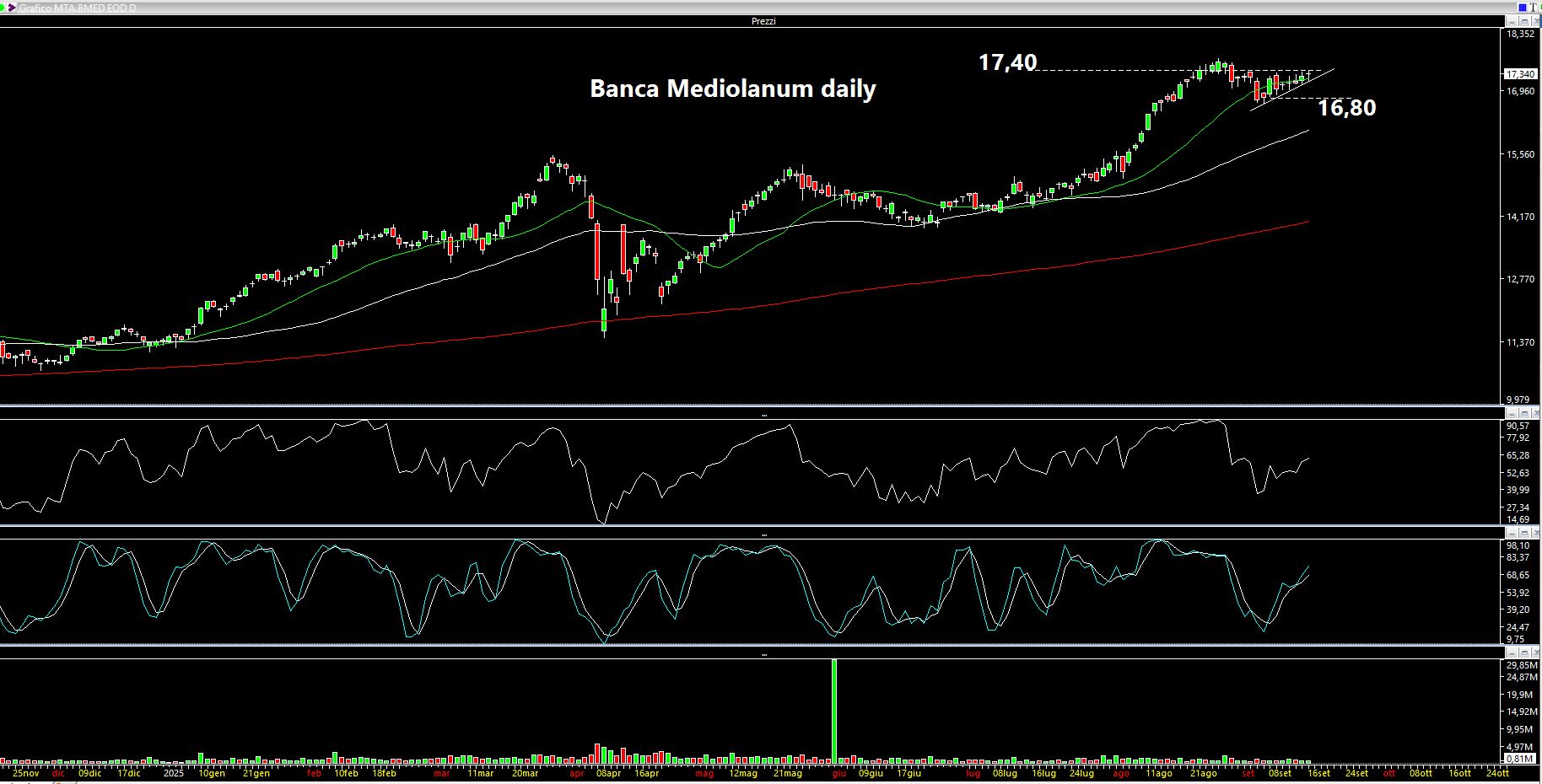Click the 0,81M volume value tag
Viewport: 1542px width, 784px height.
point(1520,759)
